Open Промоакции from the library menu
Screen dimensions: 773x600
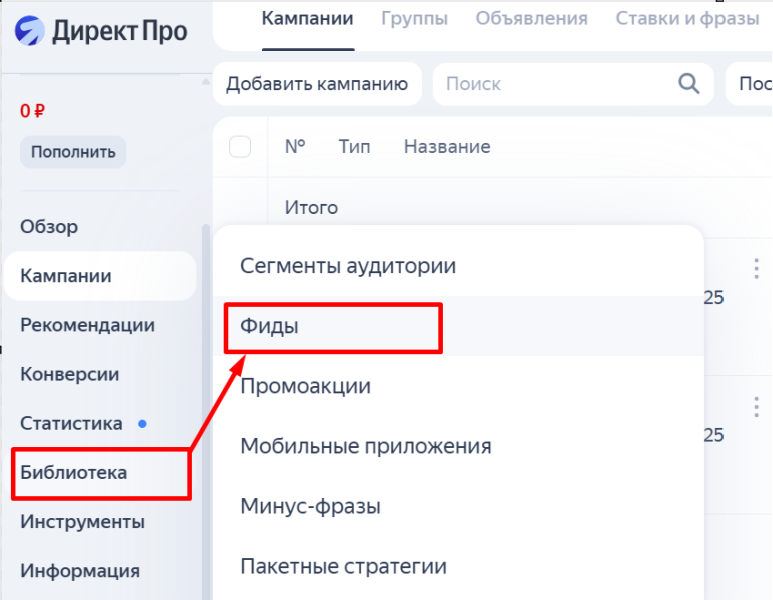click(x=305, y=386)
